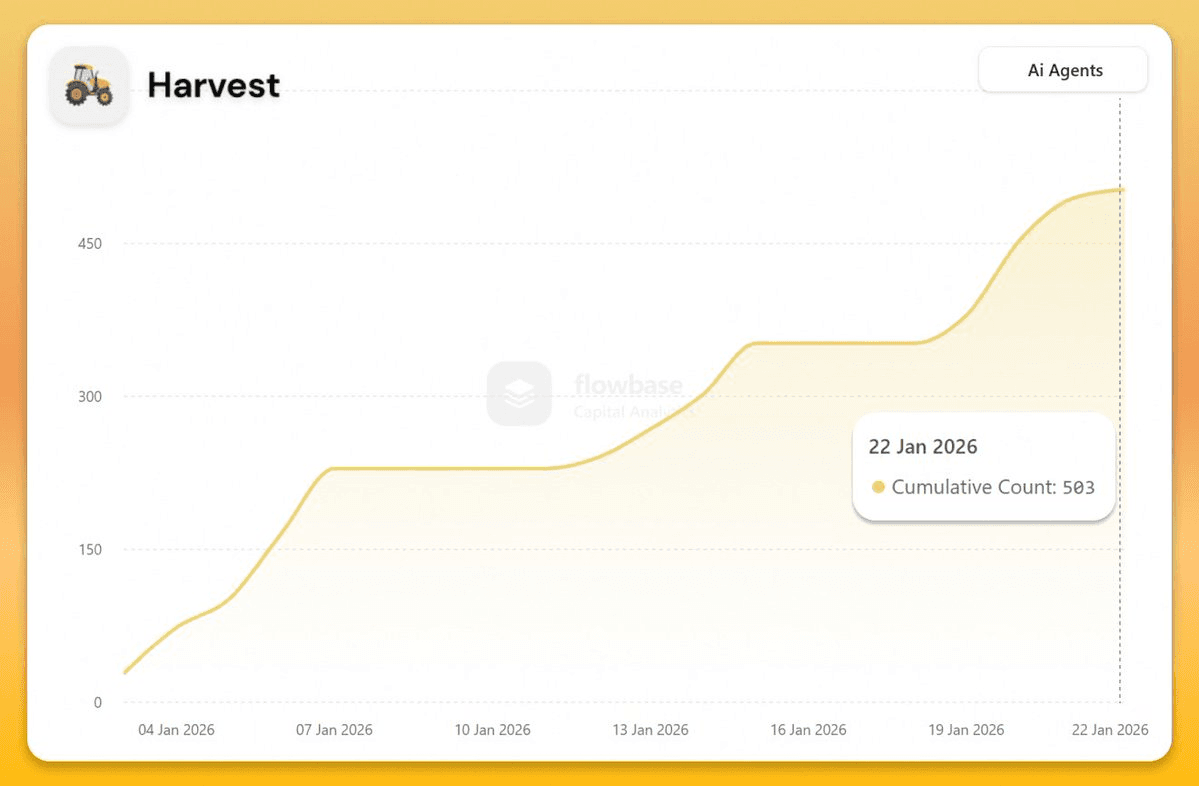The image size is (1199, 786).
Task: Click the 0 y-axis value
Action: [98, 702]
